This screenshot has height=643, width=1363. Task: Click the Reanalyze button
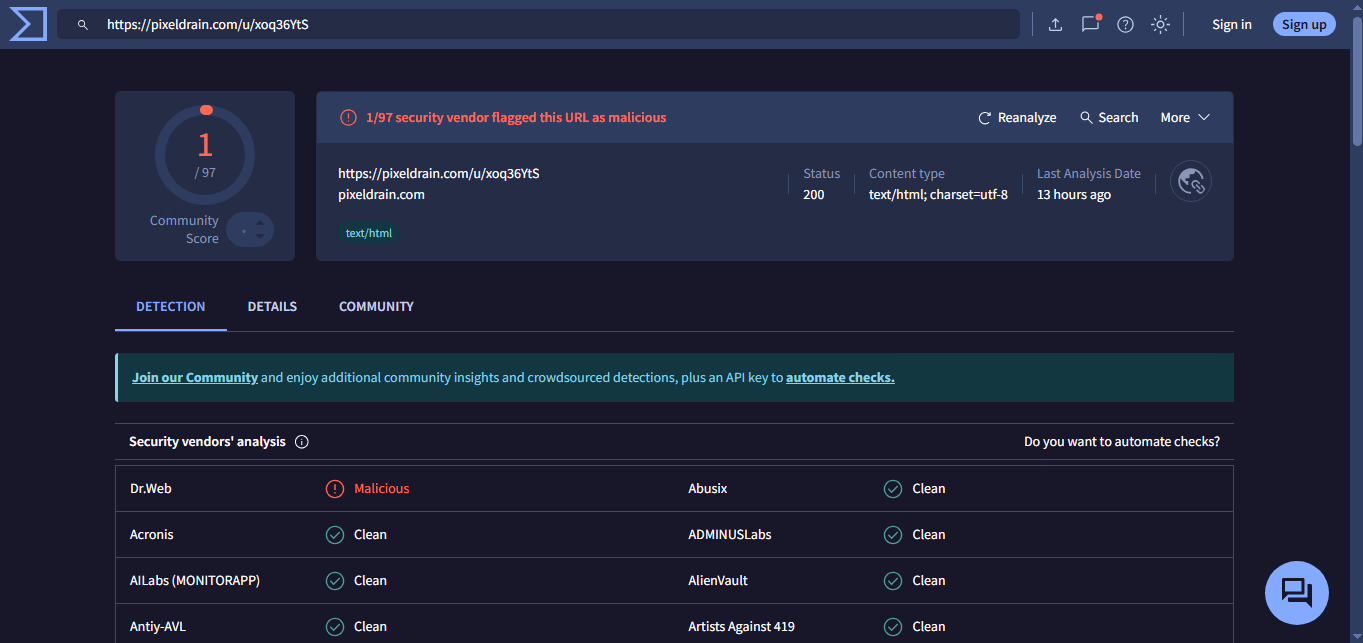click(x=1017, y=118)
